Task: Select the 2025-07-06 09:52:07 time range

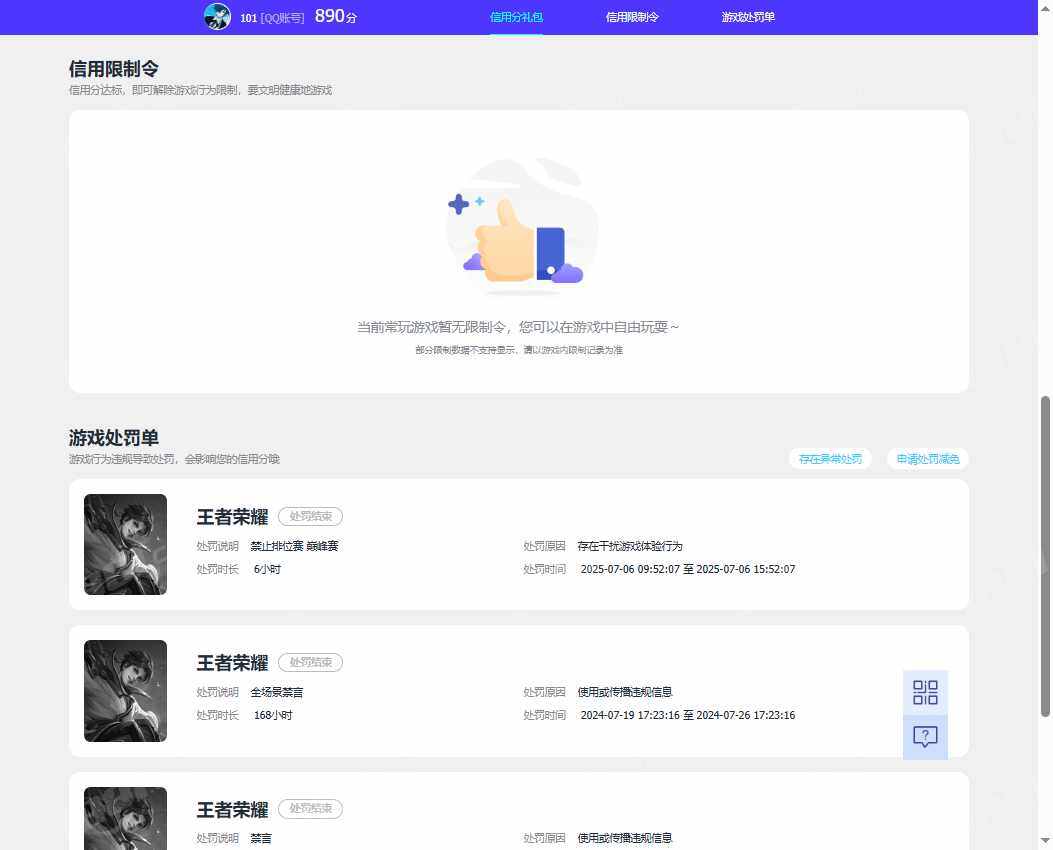Action: (688, 569)
